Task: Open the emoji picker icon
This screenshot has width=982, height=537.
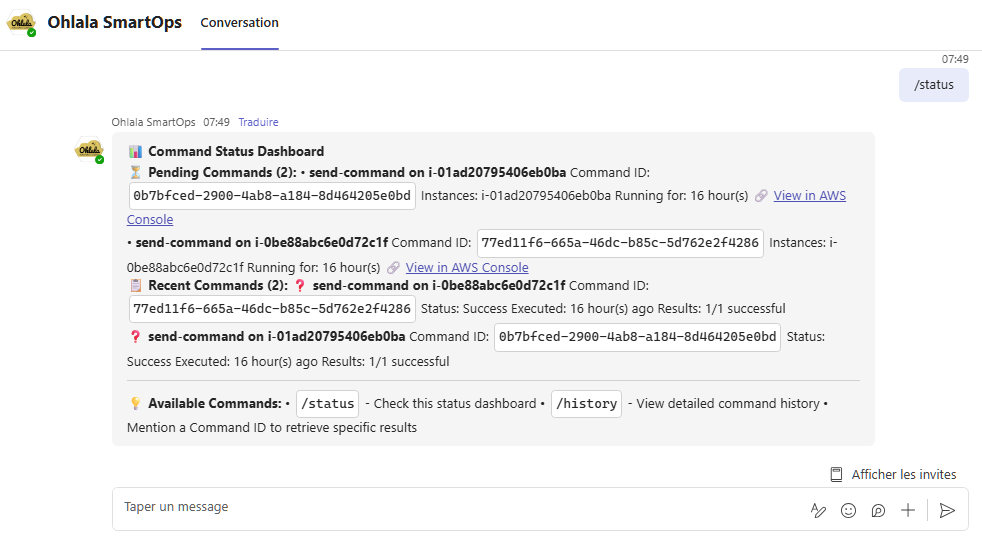Action: click(x=848, y=511)
